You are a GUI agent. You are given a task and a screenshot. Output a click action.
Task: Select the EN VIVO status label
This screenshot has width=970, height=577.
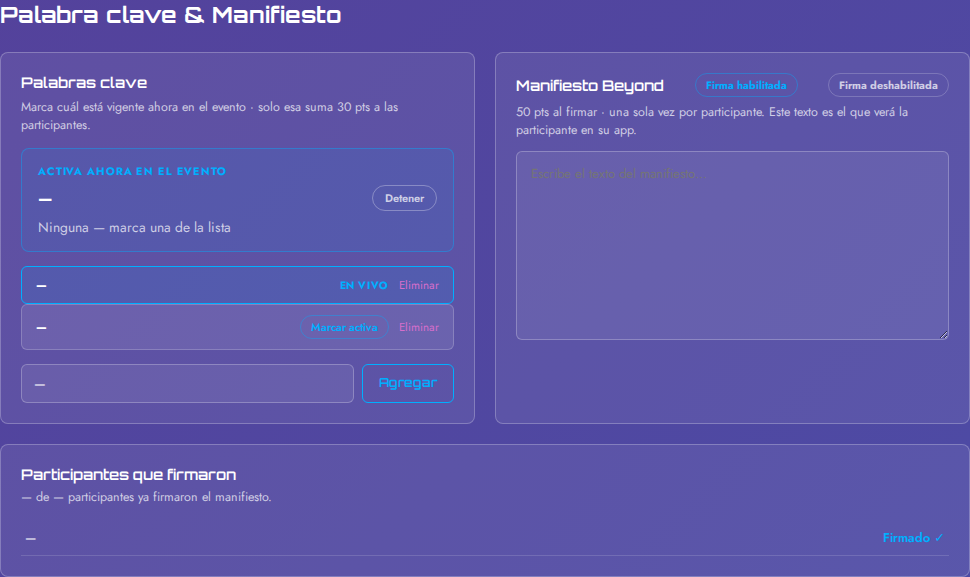coord(363,285)
